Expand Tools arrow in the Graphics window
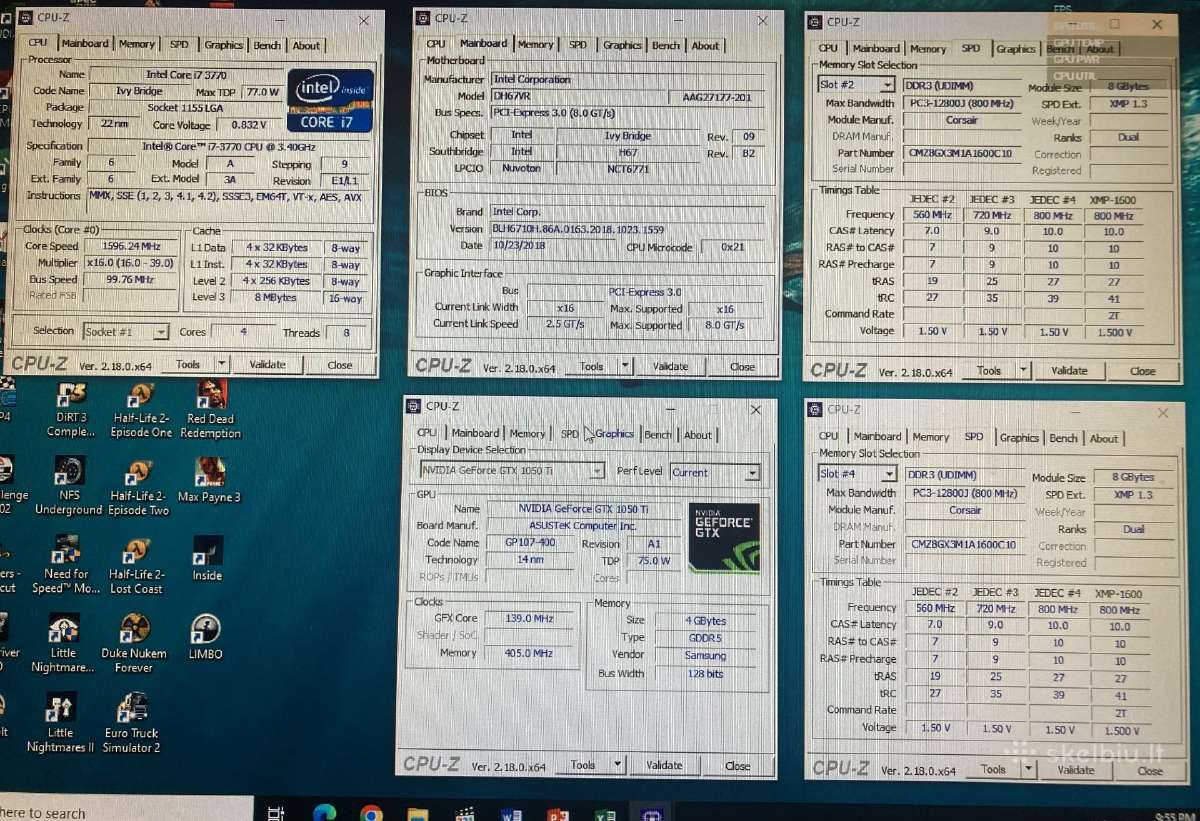 pyautogui.click(x=618, y=765)
